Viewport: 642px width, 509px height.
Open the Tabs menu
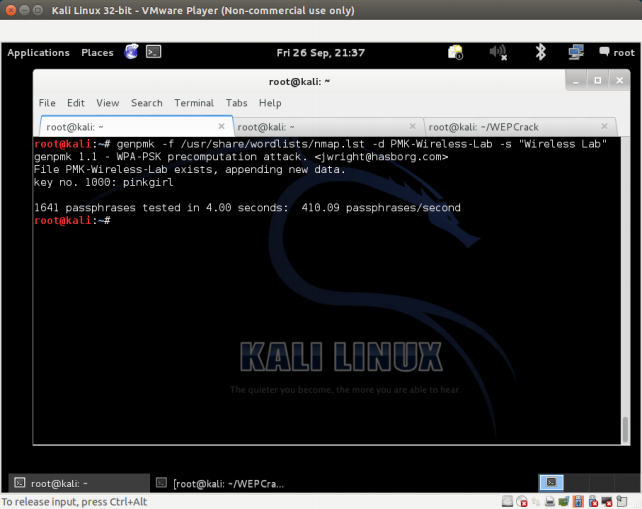click(x=236, y=103)
